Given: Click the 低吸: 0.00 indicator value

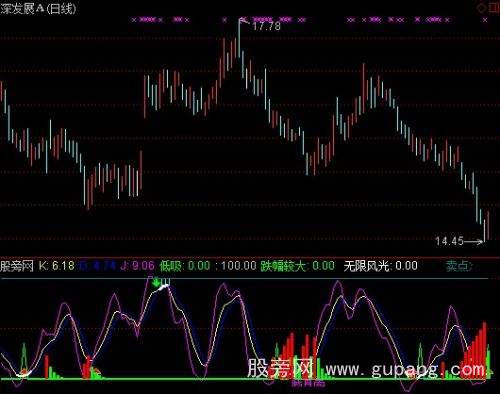Looking at the screenshot, I should (x=185, y=266).
